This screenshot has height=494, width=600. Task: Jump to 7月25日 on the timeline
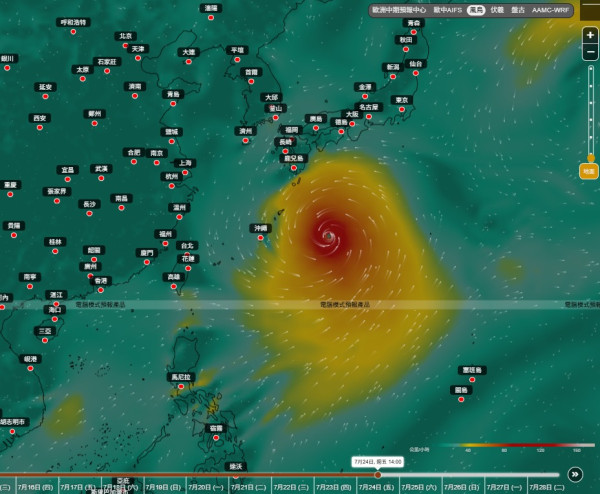(419, 487)
